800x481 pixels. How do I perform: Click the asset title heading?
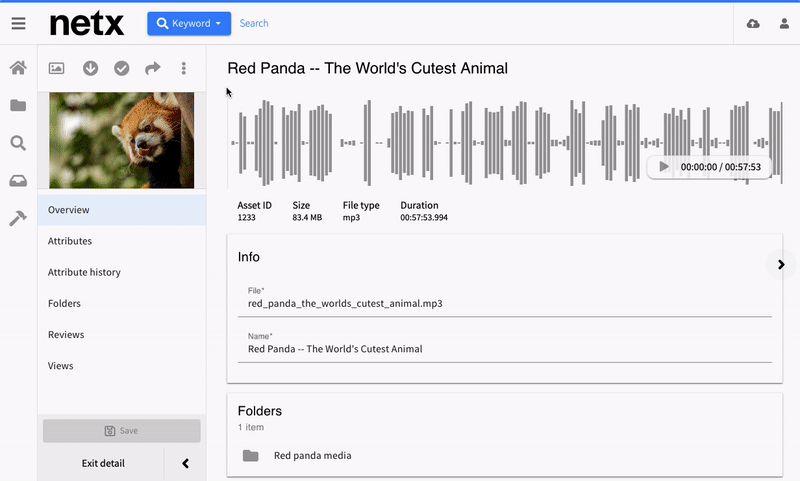click(x=367, y=68)
